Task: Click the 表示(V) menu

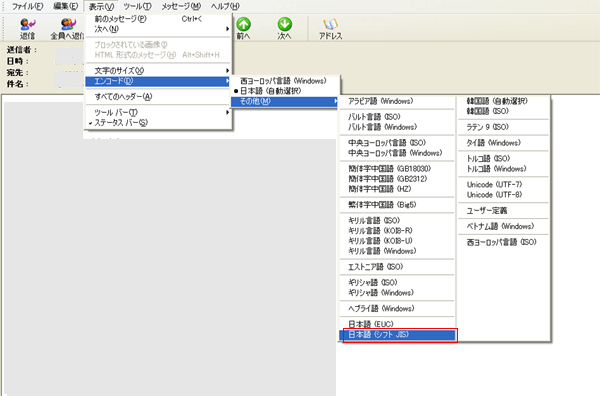Action: tap(101, 7)
